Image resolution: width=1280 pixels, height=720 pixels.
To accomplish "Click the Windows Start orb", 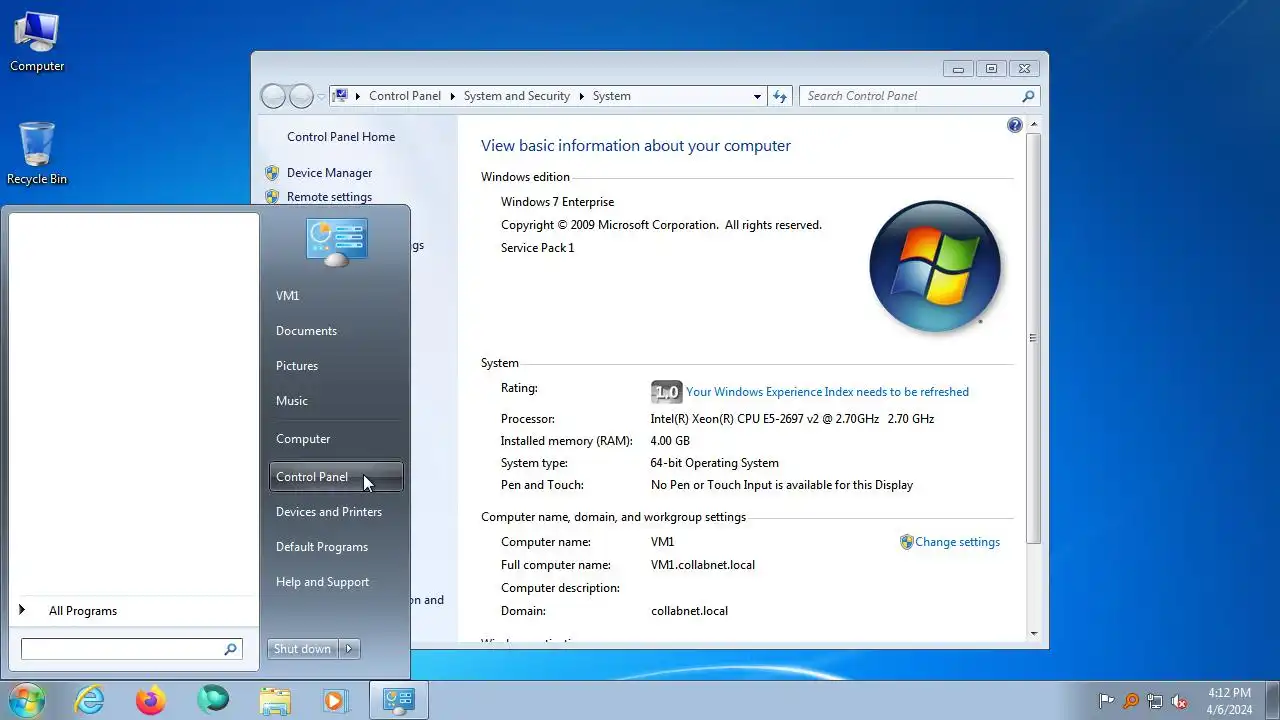I will pyautogui.click(x=26, y=700).
